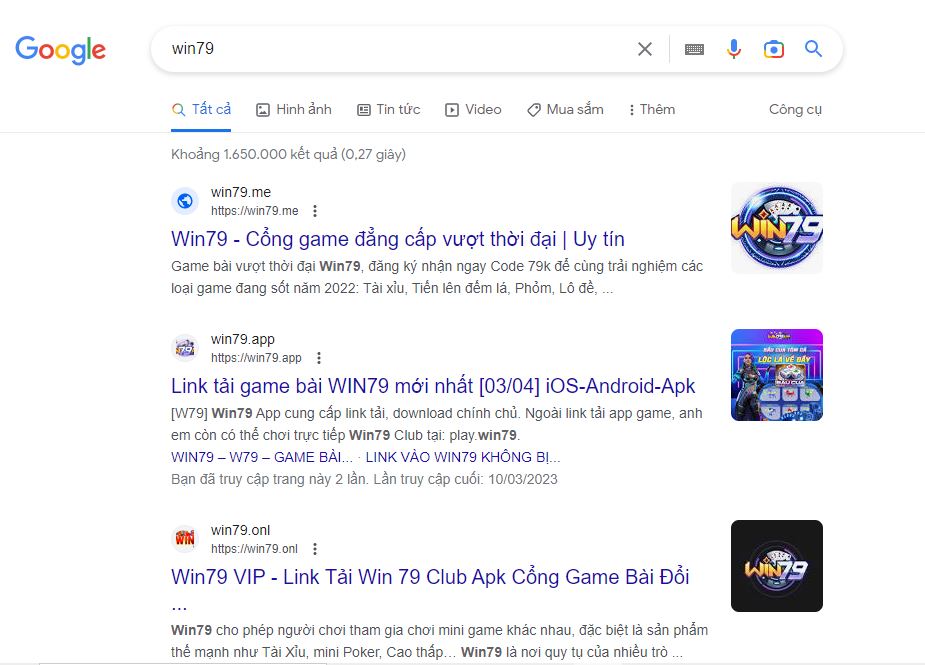Open the Video results tab
925x665 pixels.
tap(473, 109)
